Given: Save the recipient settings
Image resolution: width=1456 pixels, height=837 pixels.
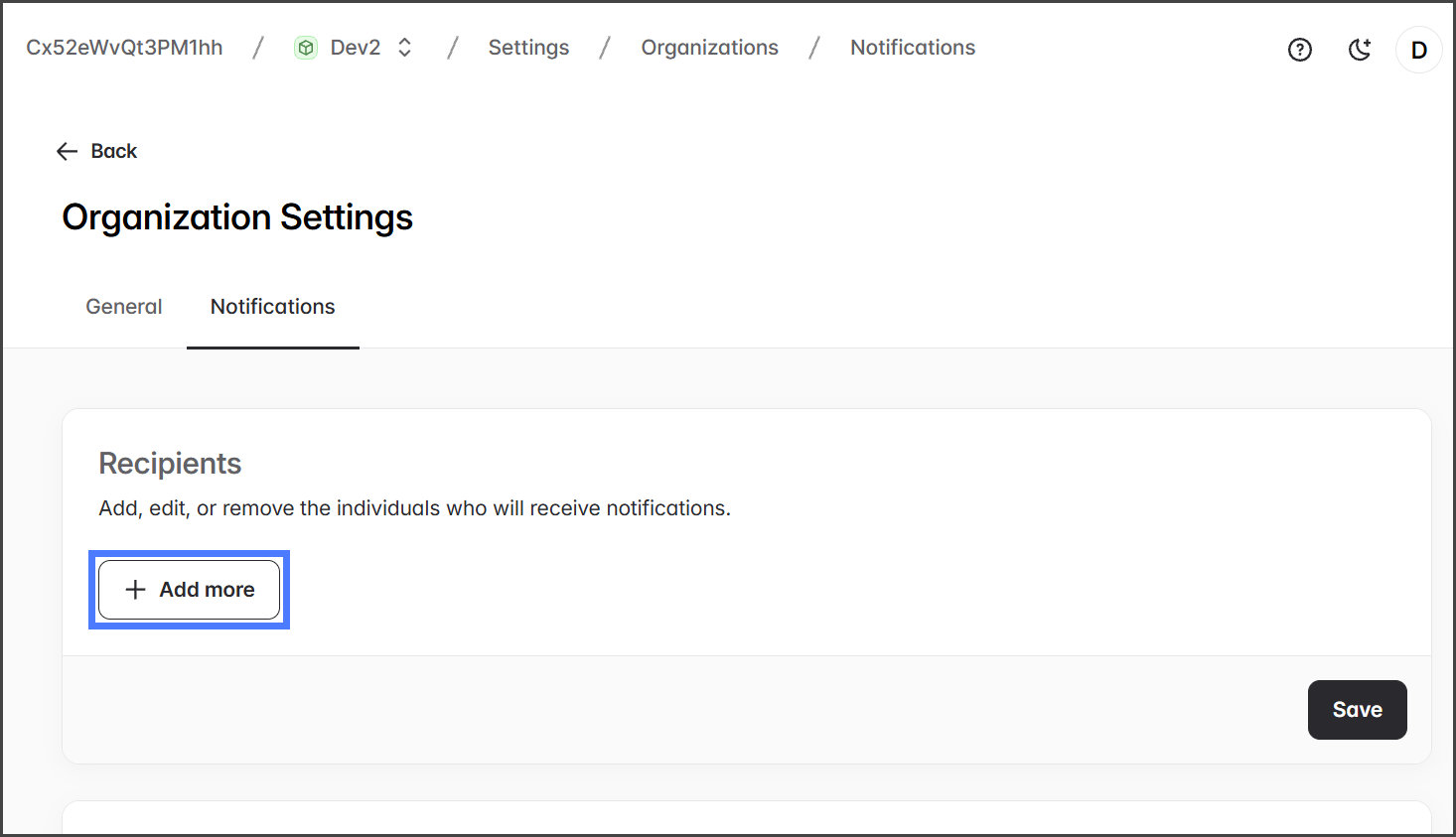Looking at the screenshot, I should tap(1356, 710).
